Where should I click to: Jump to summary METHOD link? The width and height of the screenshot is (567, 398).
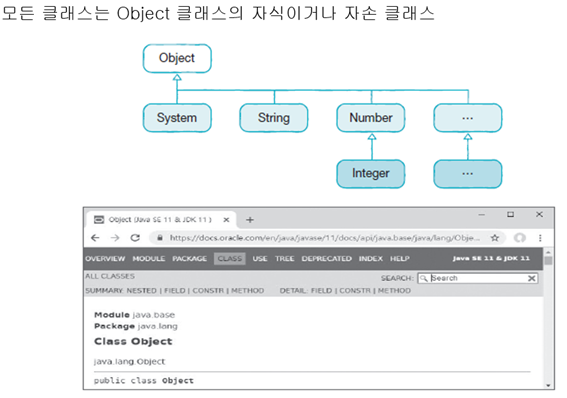[248, 291]
